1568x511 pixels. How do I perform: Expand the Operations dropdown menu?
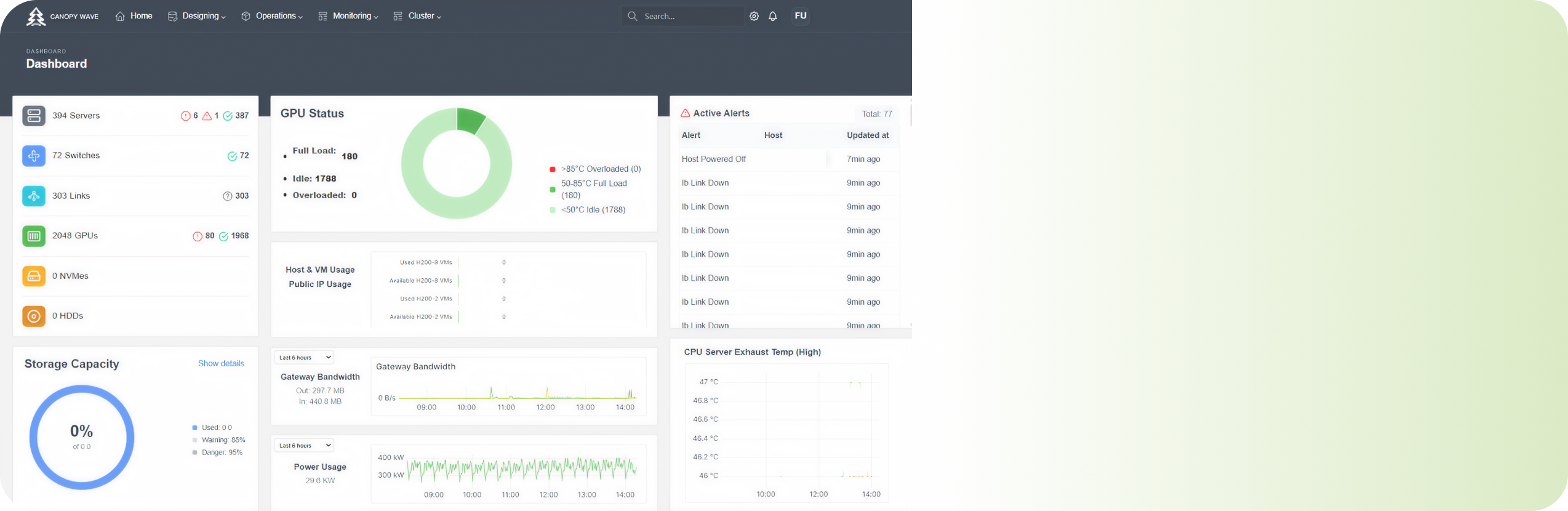(x=272, y=16)
